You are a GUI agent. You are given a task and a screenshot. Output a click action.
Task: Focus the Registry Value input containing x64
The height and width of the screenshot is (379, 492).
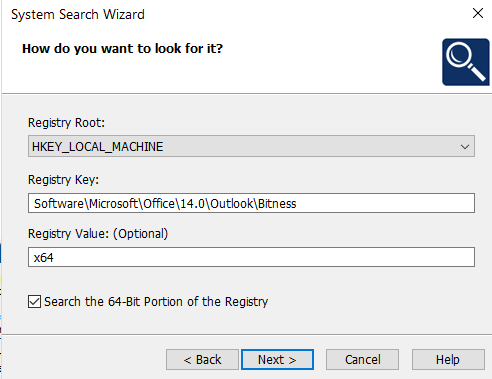point(251,257)
